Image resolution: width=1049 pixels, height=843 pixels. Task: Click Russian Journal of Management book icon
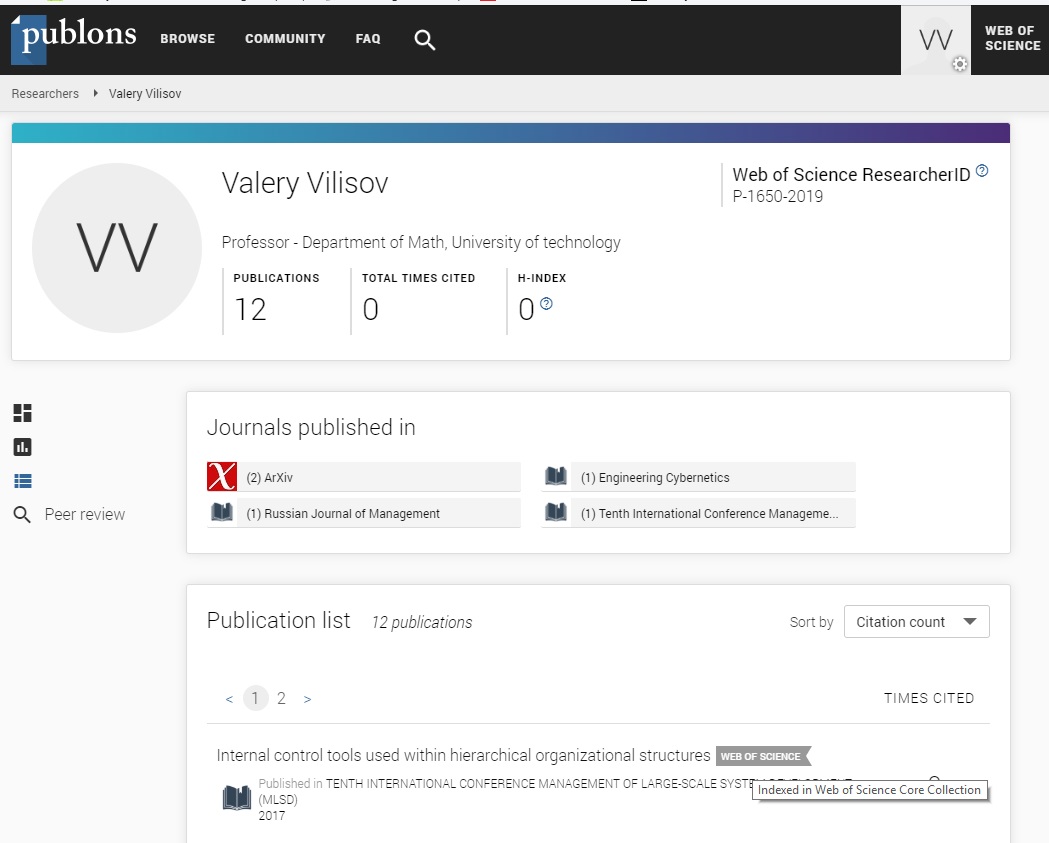pos(221,512)
